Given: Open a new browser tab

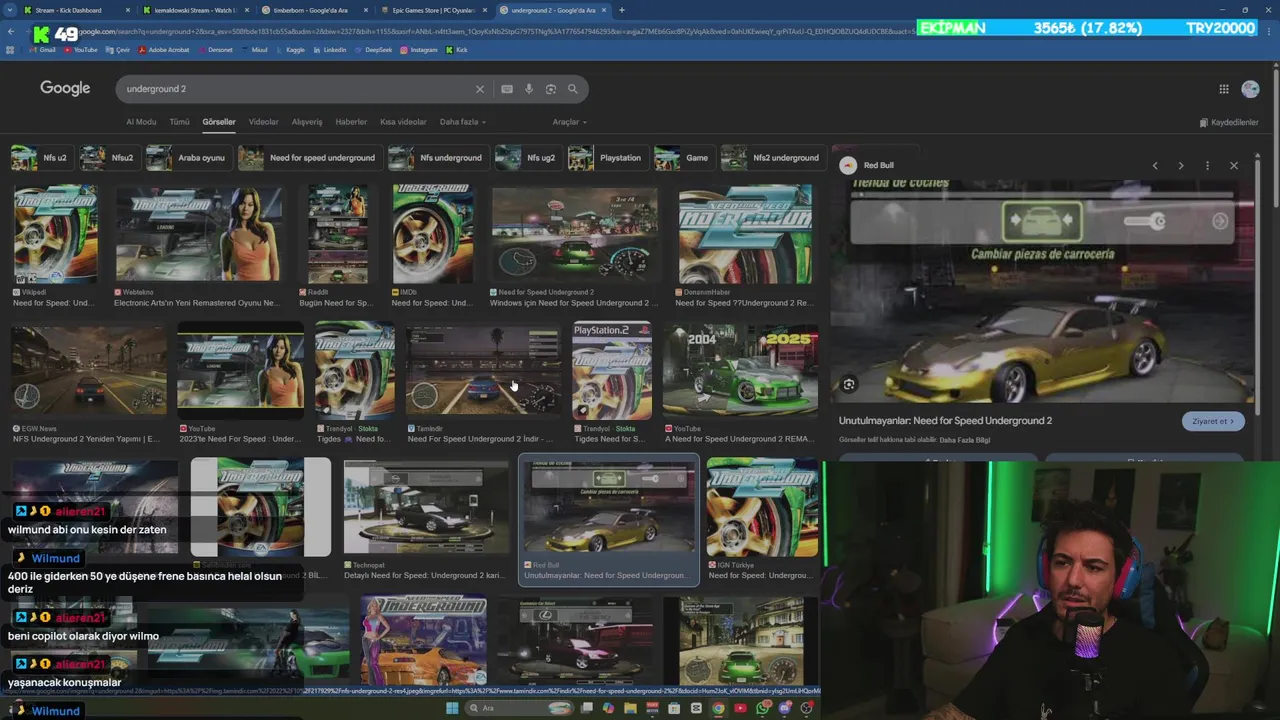Looking at the screenshot, I should tap(622, 10).
